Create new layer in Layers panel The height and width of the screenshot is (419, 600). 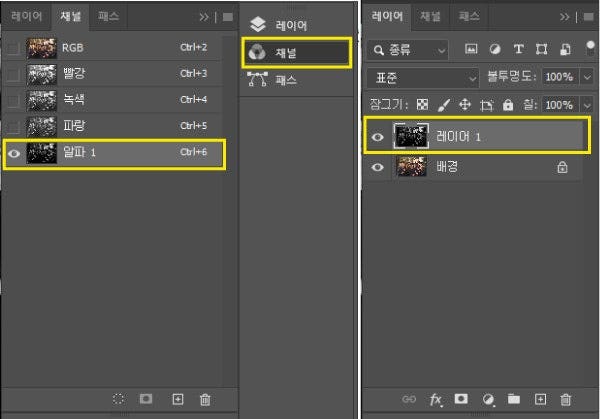pos(540,399)
